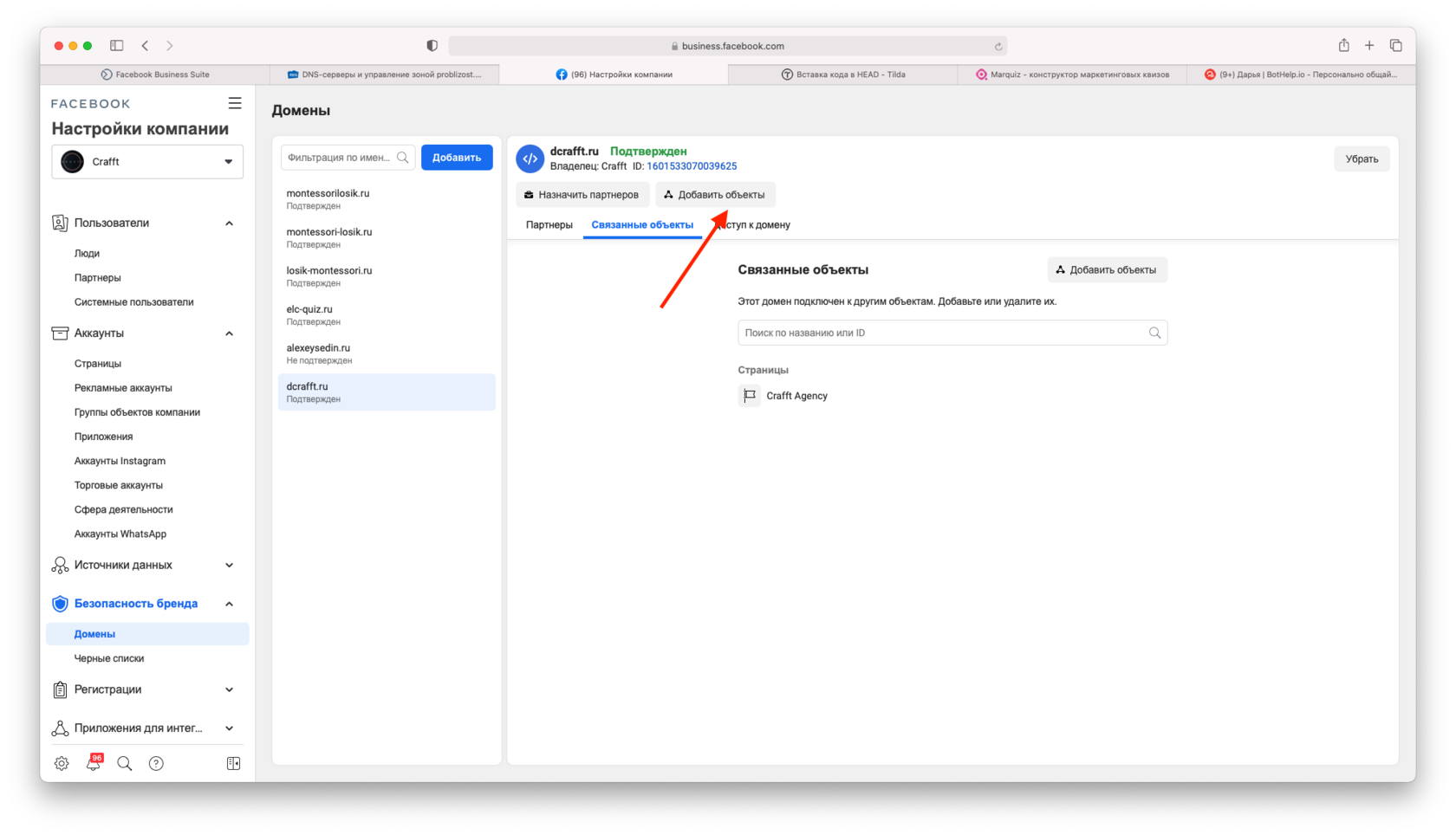Open the Safari share icon
The width and height of the screenshot is (1456, 835).
pyautogui.click(x=1343, y=45)
